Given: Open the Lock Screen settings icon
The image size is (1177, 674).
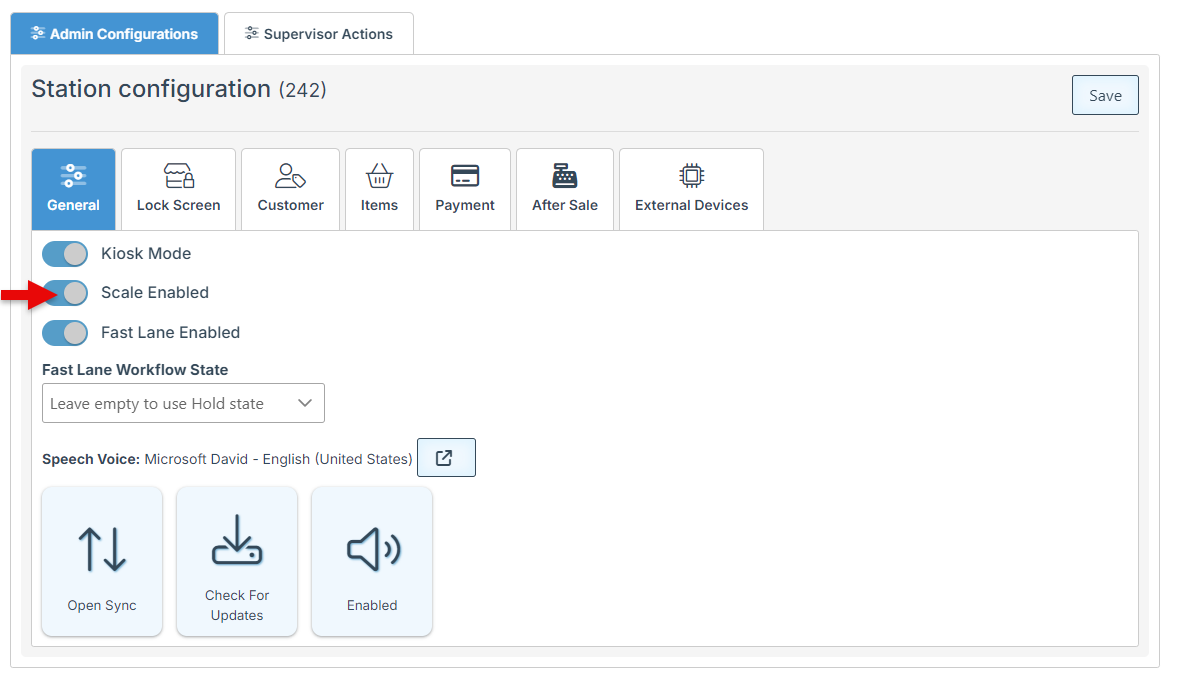Looking at the screenshot, I should point(178,177).
